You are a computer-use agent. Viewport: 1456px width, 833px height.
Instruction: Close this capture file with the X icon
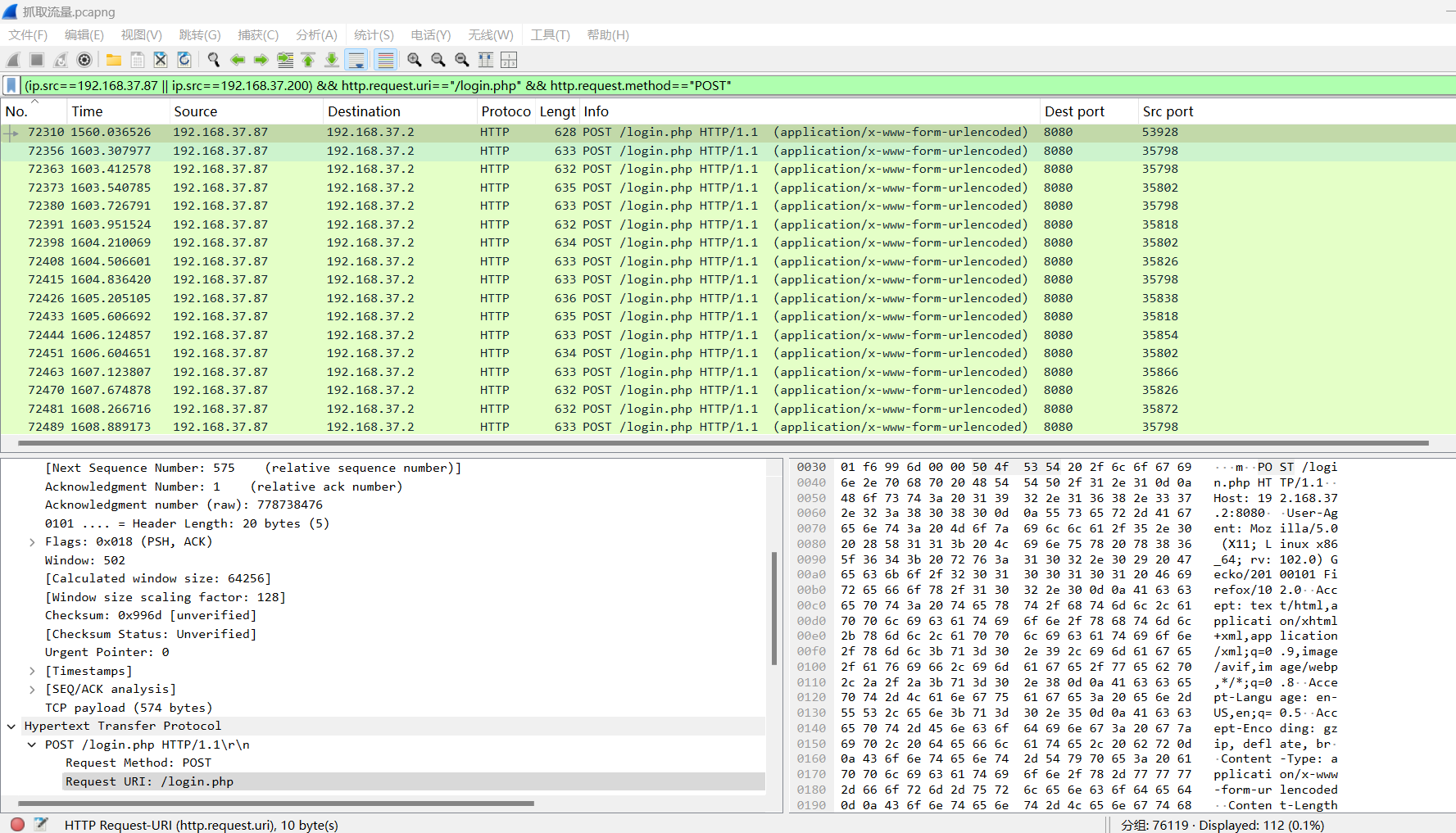161,60
